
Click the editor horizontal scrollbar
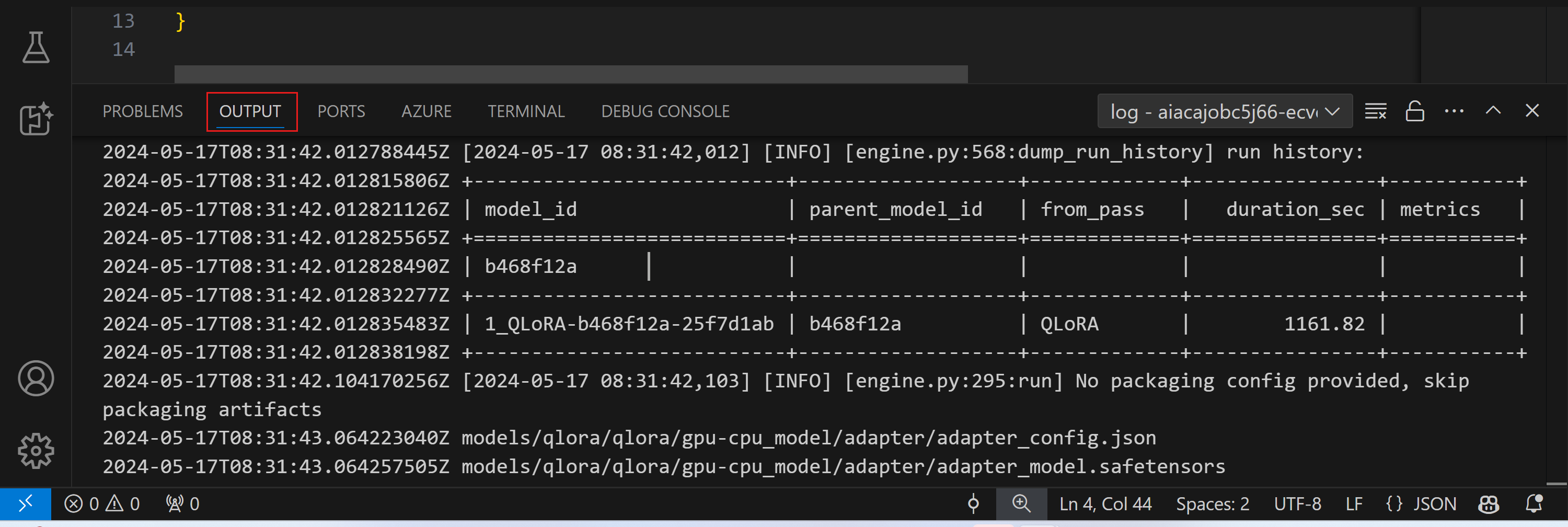[x=570, y=73]
